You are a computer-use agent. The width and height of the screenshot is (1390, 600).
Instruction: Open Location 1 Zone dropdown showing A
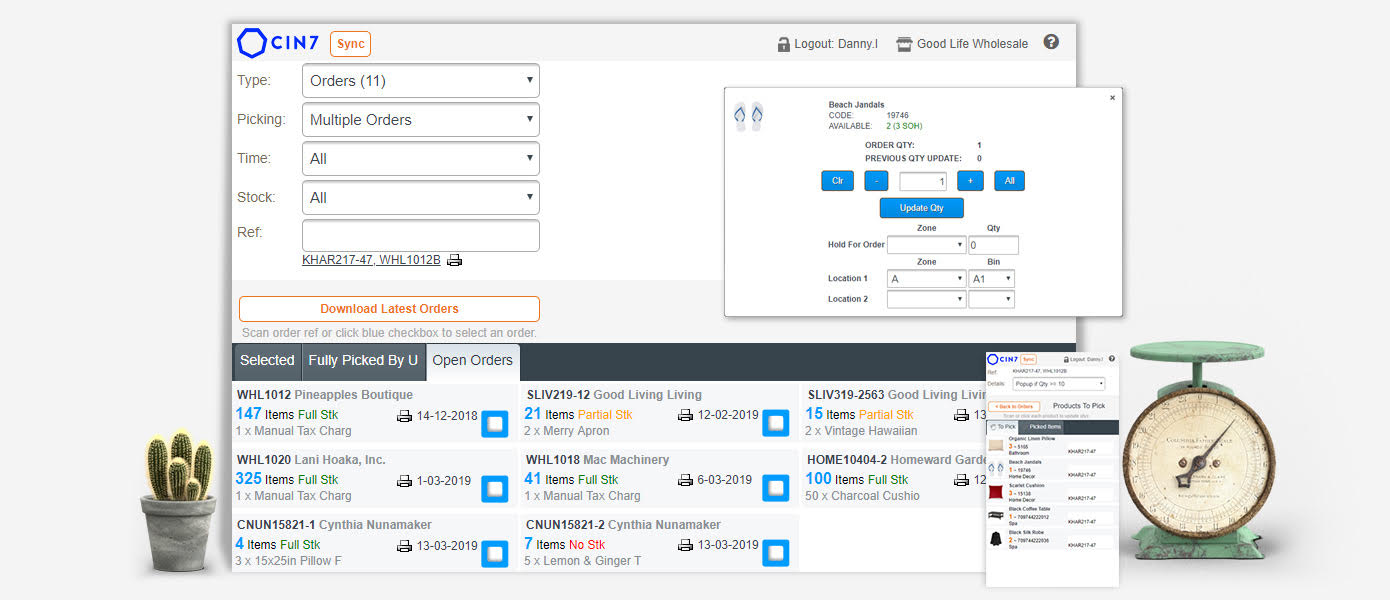tap(927, 279)
